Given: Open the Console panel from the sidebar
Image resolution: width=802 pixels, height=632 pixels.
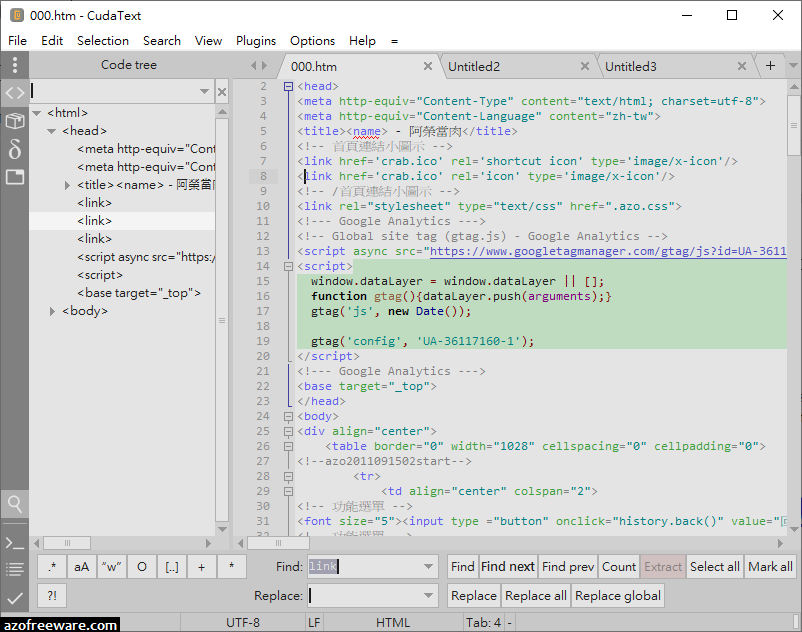Looking at the screenshot, I should coord(14,543).
